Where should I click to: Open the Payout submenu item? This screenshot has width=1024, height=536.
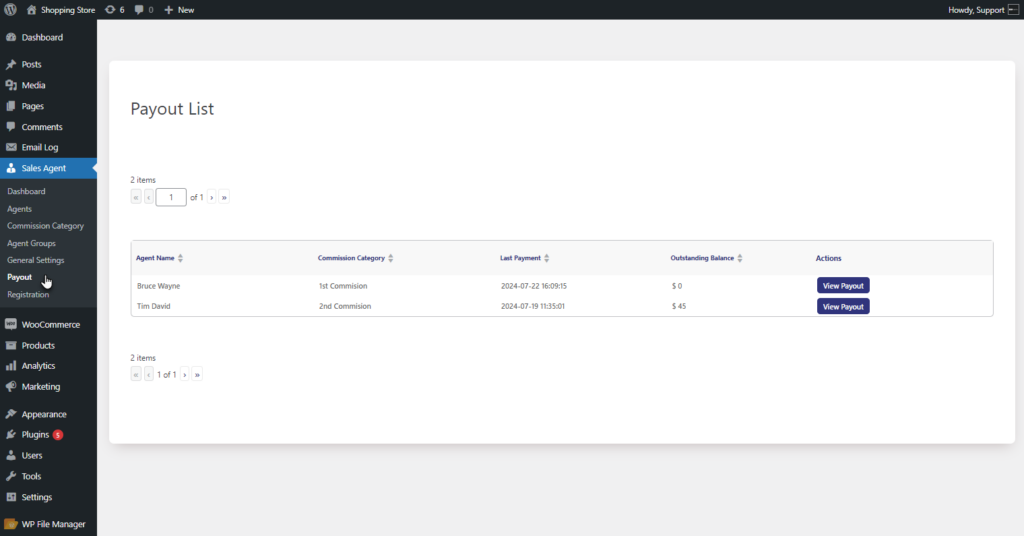point(20,277)
